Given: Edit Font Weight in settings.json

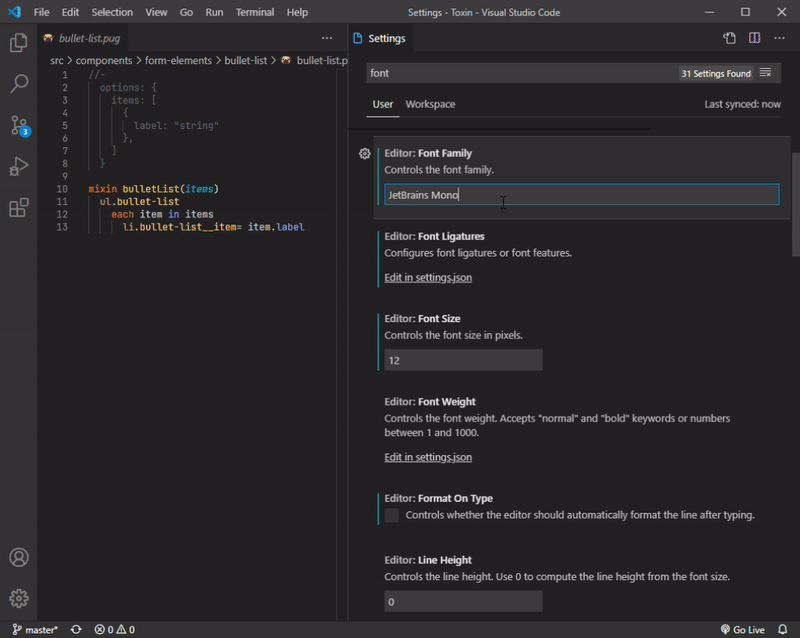Looking at the screenshot, I should coord(428,457).
